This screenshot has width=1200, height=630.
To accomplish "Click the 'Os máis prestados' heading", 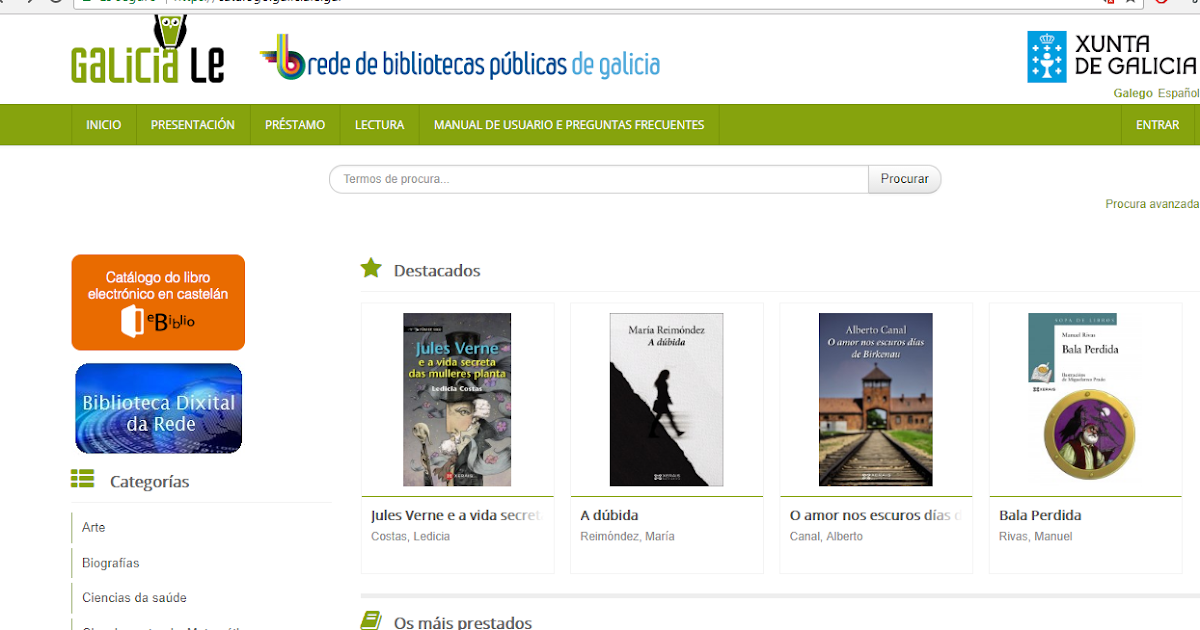I will [x=463, y=622].
